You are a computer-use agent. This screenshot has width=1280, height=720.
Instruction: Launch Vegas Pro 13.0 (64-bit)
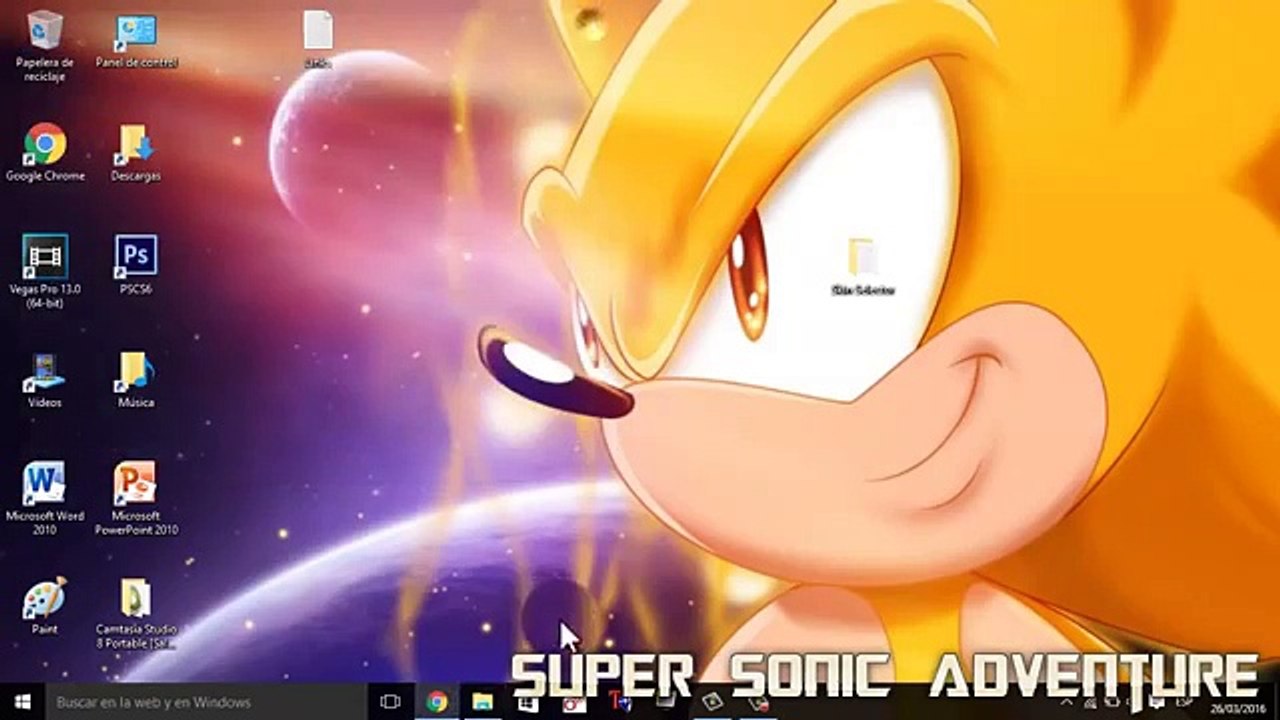[45, 270]
